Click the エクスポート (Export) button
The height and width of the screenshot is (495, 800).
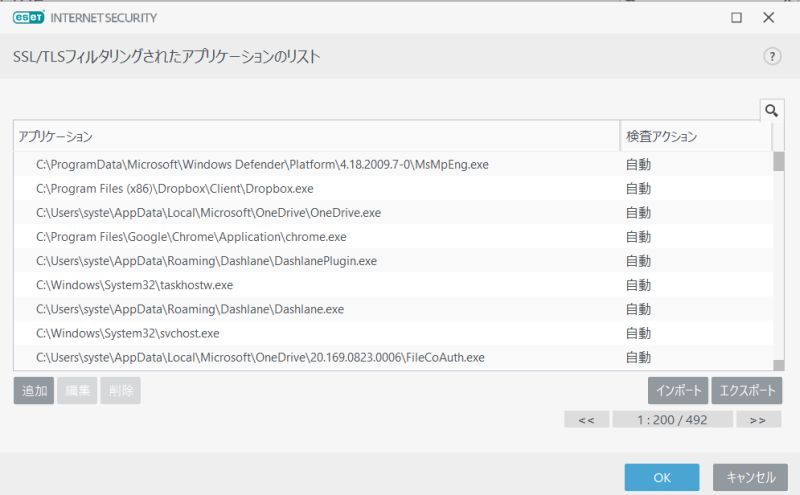747,390
